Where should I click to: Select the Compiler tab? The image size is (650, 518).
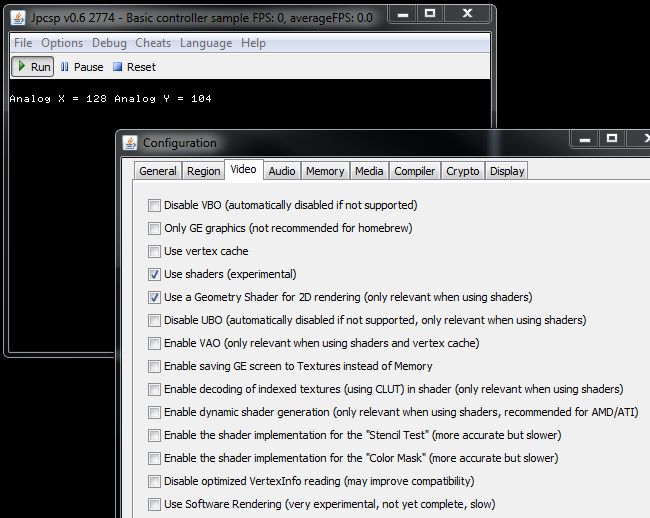pyautogui.click(x=414, y=171)
